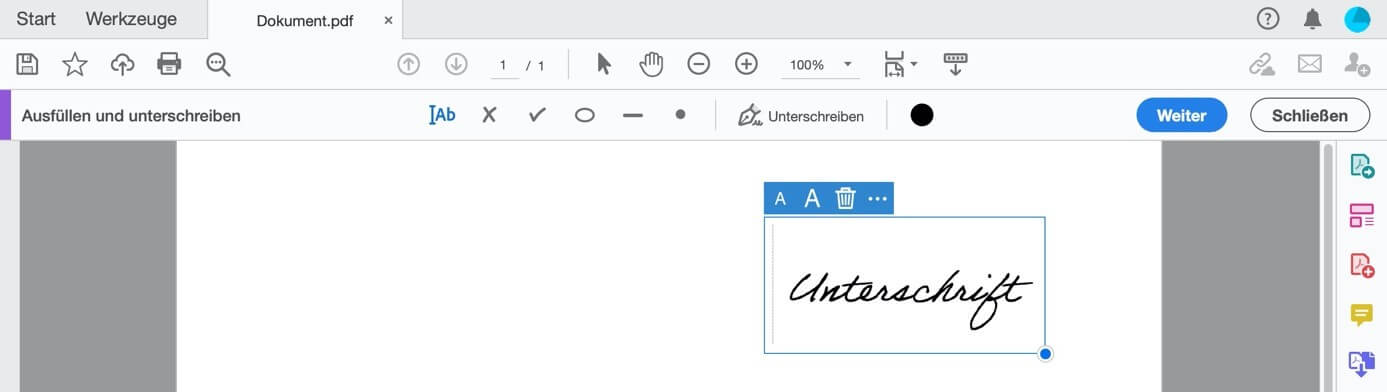Screen dimensions: 1387x392
Task: Open the page fit options dropdown
Action: click(x=900, y=65)
